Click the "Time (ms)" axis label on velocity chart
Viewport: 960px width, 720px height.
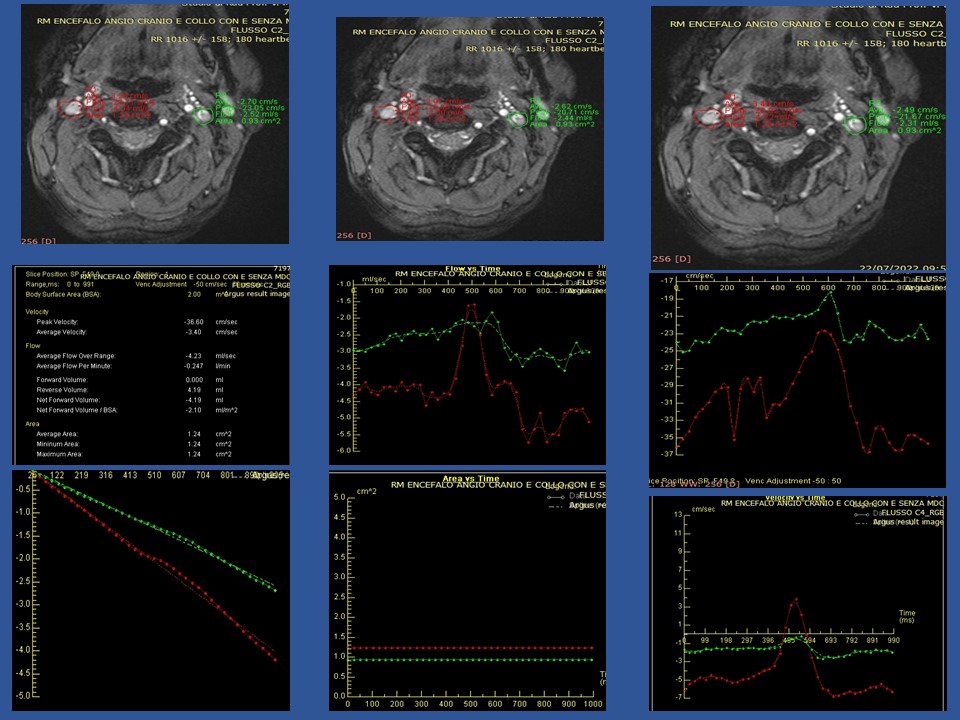pos(907,617)
